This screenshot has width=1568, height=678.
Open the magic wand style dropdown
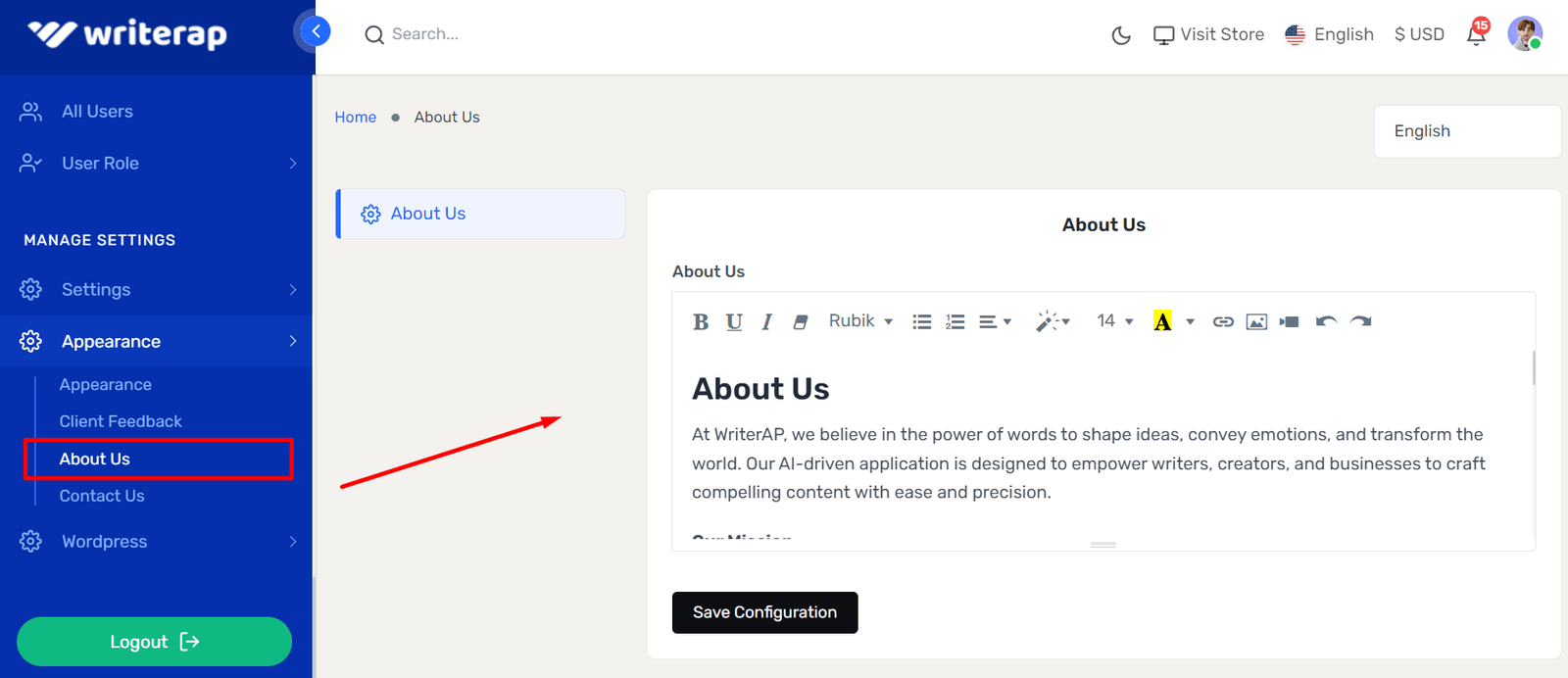coord(1053,321)
